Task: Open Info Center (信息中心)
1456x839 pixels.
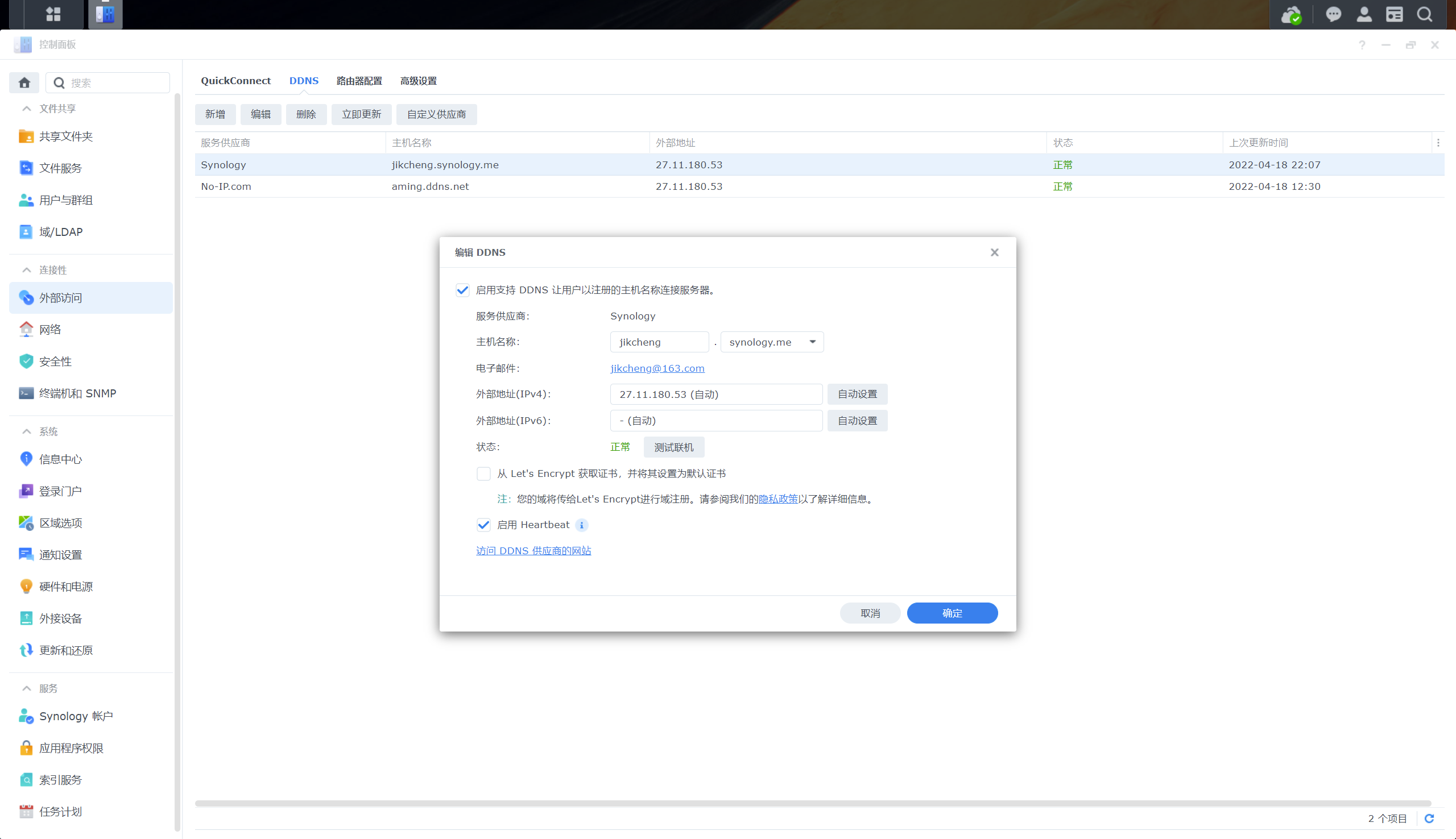Action: tap(91, 459)
